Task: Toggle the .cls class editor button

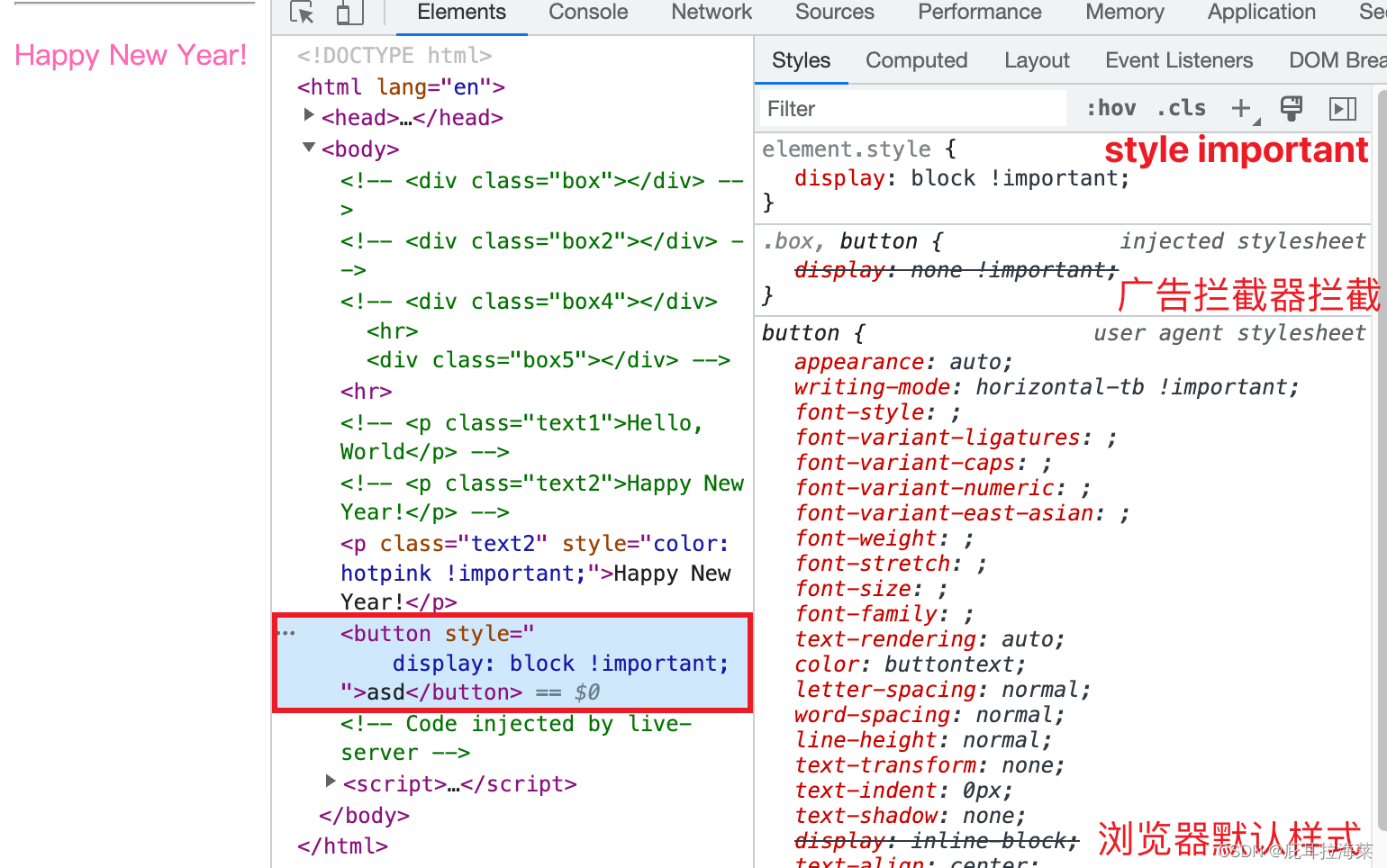Action: point(1182,109)
